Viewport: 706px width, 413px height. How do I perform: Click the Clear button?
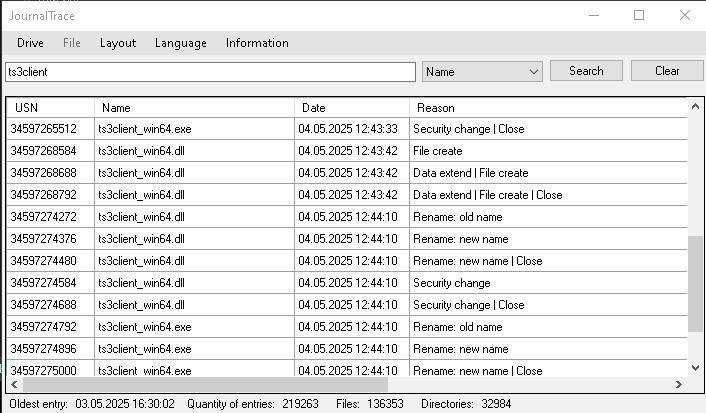667,71
